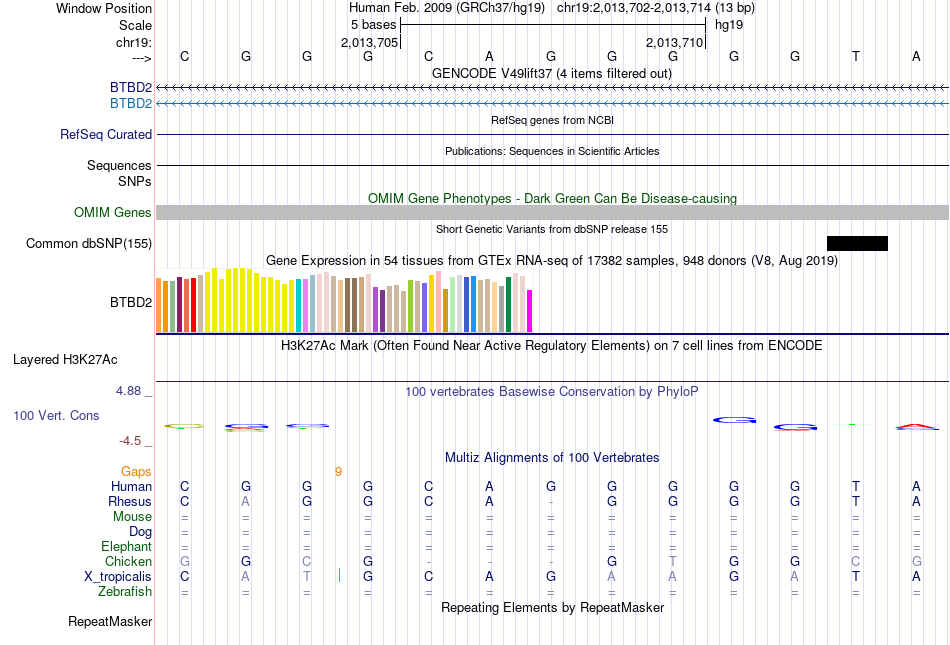Open Common dbSNP(155) track label

point(89,243)
